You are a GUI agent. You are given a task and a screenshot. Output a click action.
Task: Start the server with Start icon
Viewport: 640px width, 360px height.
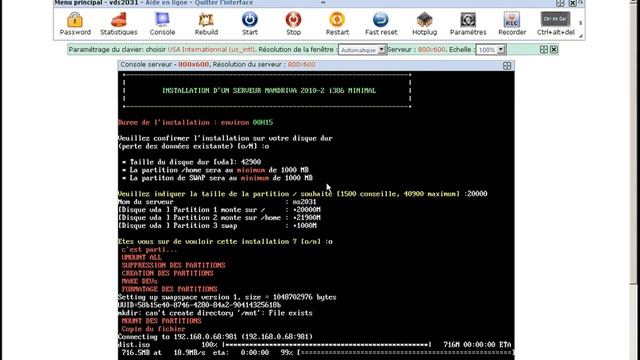point(249,24)
